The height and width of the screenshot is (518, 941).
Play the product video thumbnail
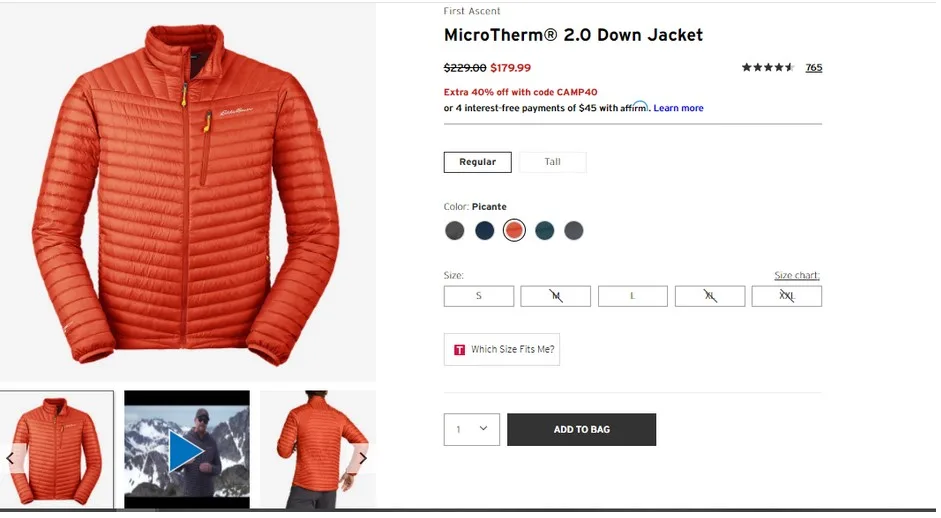click(x=187, y=451)
